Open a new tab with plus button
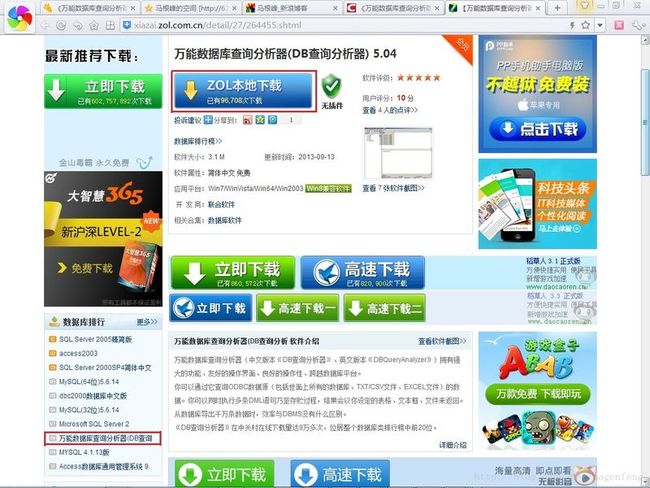650x488 pixels. pyautogui.click(x=558, y=7)
